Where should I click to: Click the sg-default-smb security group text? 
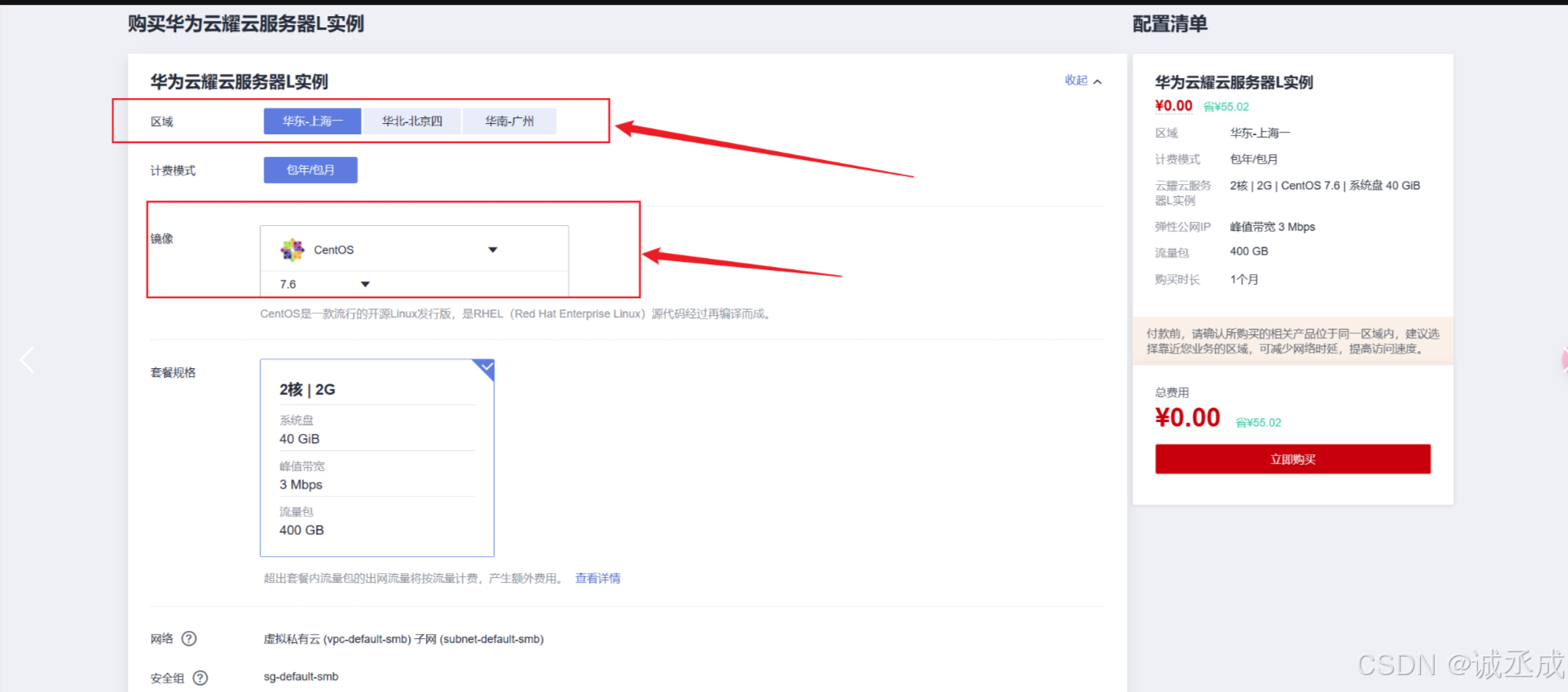pyautogui.click(x=301, y=677)
